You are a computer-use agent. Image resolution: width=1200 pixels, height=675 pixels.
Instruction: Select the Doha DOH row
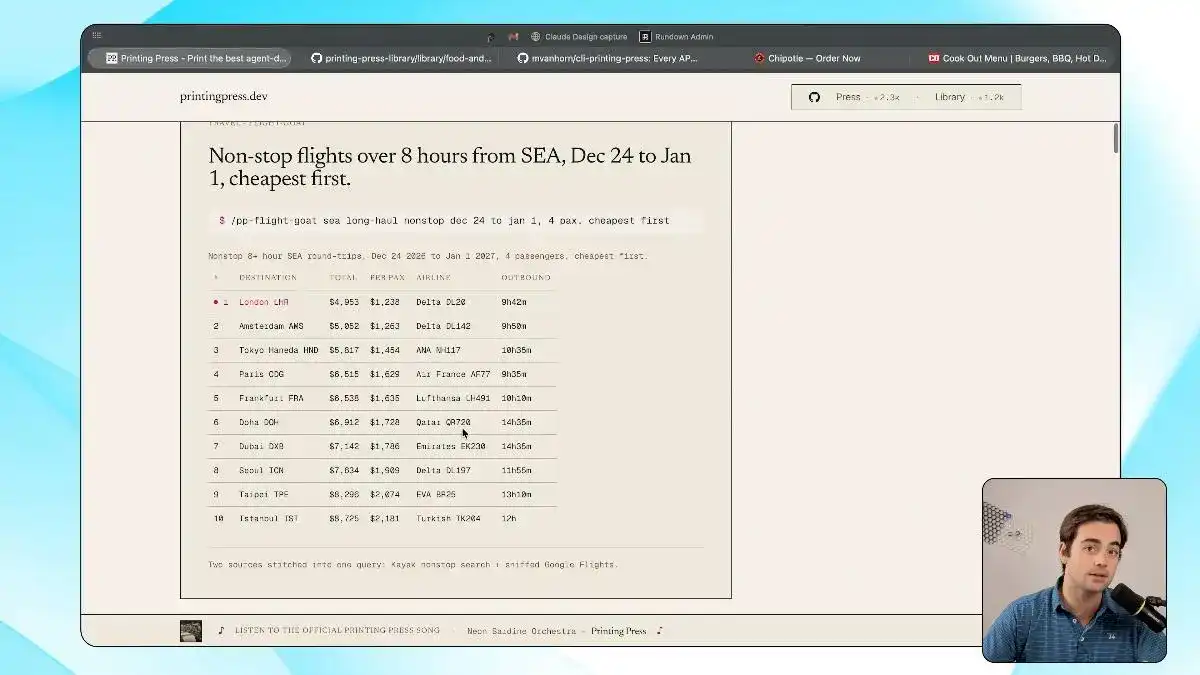pyautogui.click(x=382, y=422)
